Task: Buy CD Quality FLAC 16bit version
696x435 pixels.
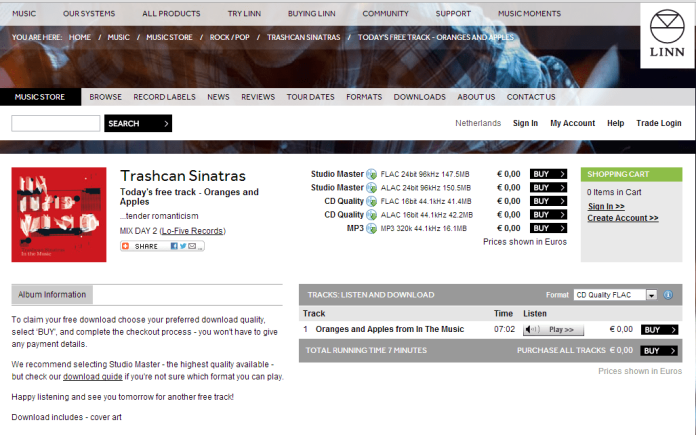Action: [548, 201]
